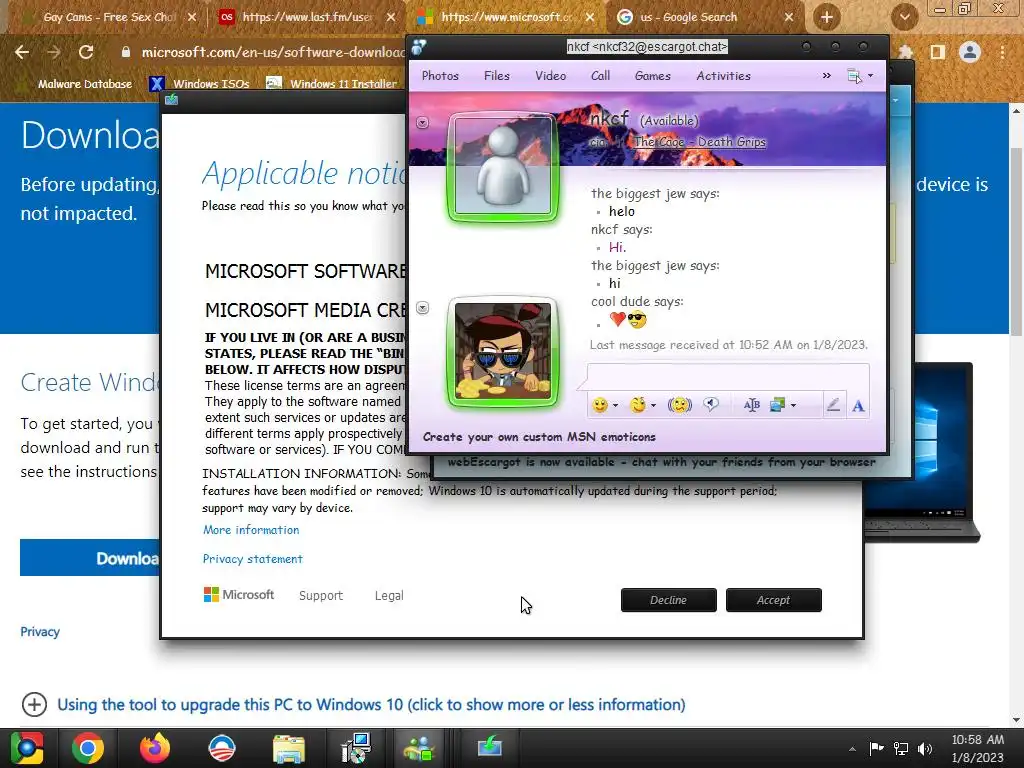The width and height of the screenshot is (1024, 768).
Task: Expand the emoticon dropdown arrow
Action: pos(615,406)
